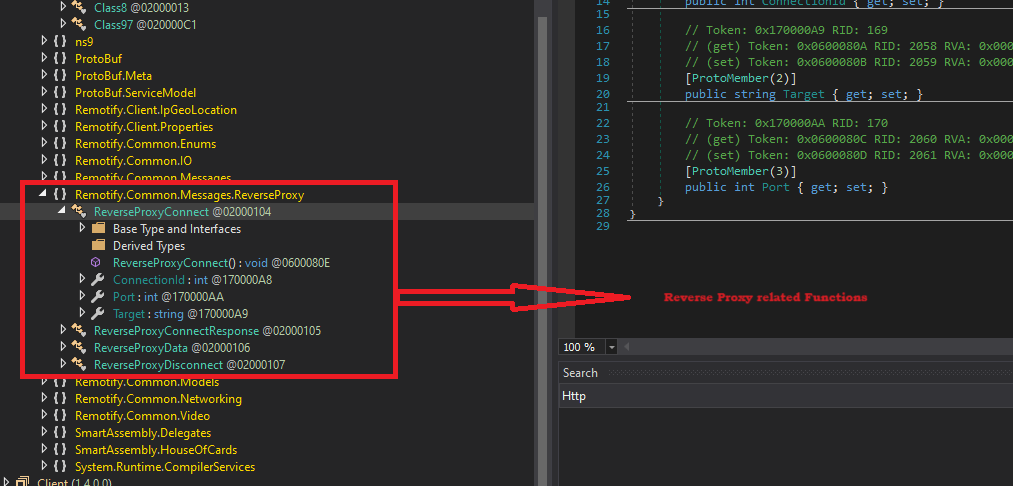
Task: Click the Search box containing Http
Action: pos(786,396)
